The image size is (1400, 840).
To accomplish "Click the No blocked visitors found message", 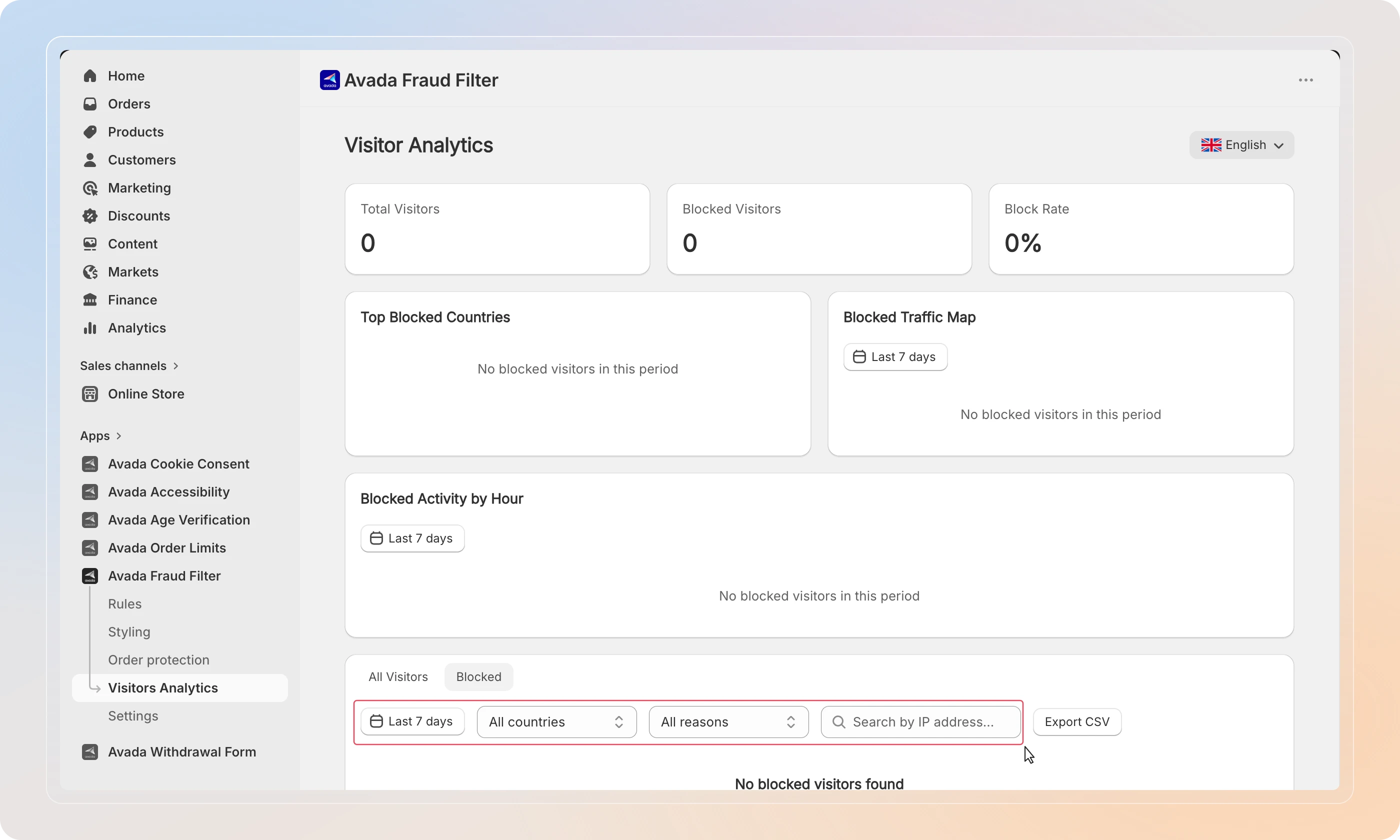I will point(819,784).
